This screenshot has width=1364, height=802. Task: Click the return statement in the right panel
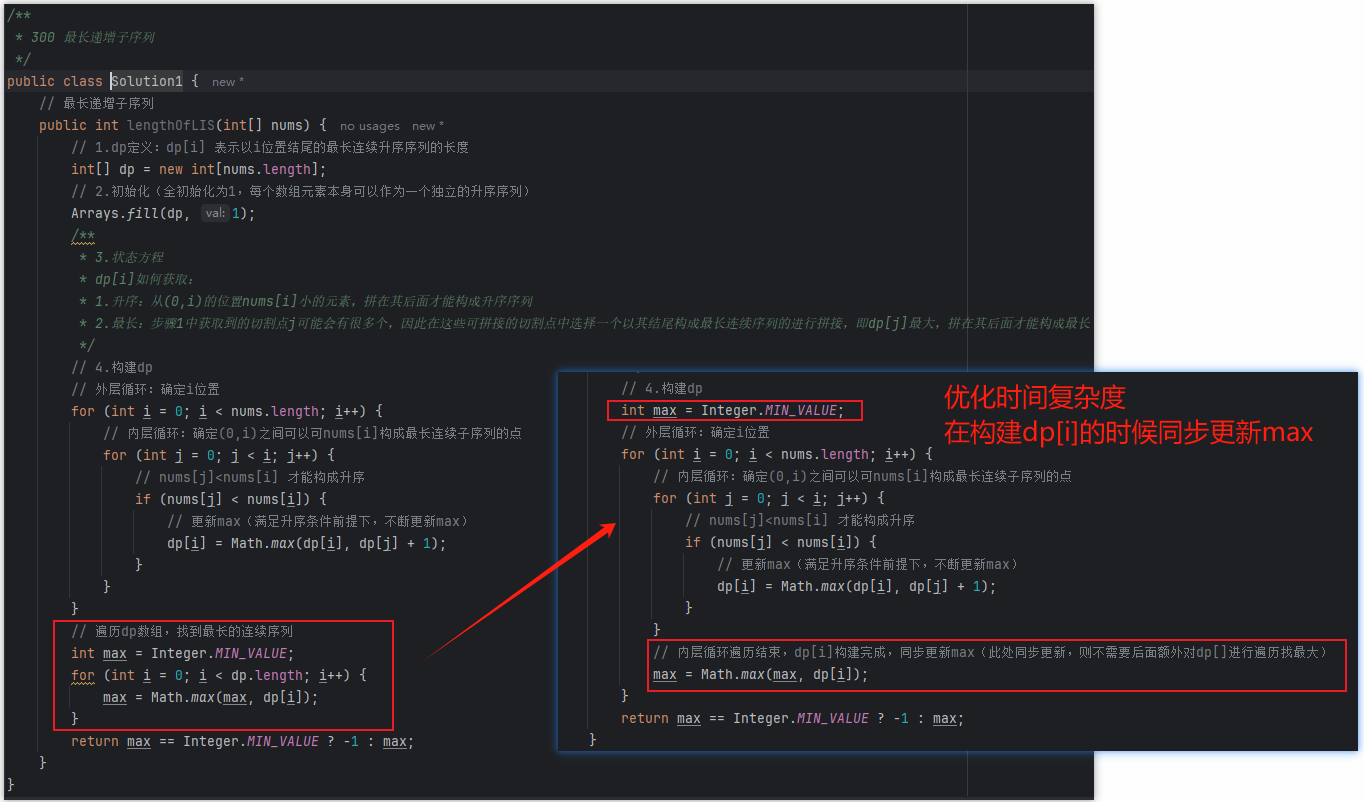point(791,718)
